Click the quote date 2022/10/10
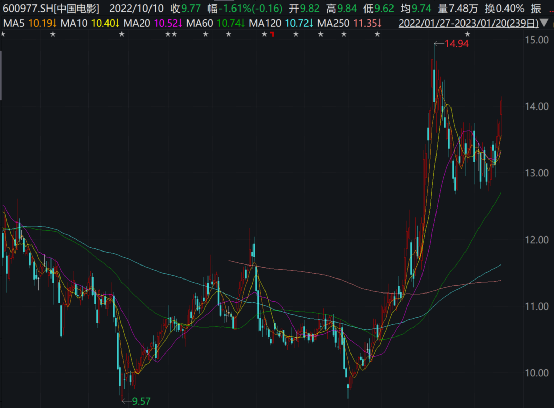 [136, 8]
